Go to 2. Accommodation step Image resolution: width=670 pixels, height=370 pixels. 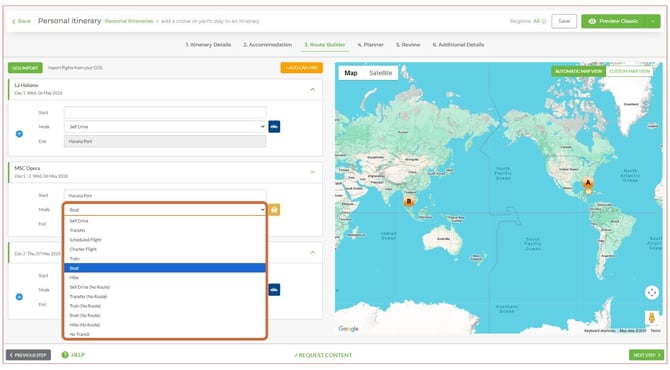pyautogui.click(x=267, y=44)
